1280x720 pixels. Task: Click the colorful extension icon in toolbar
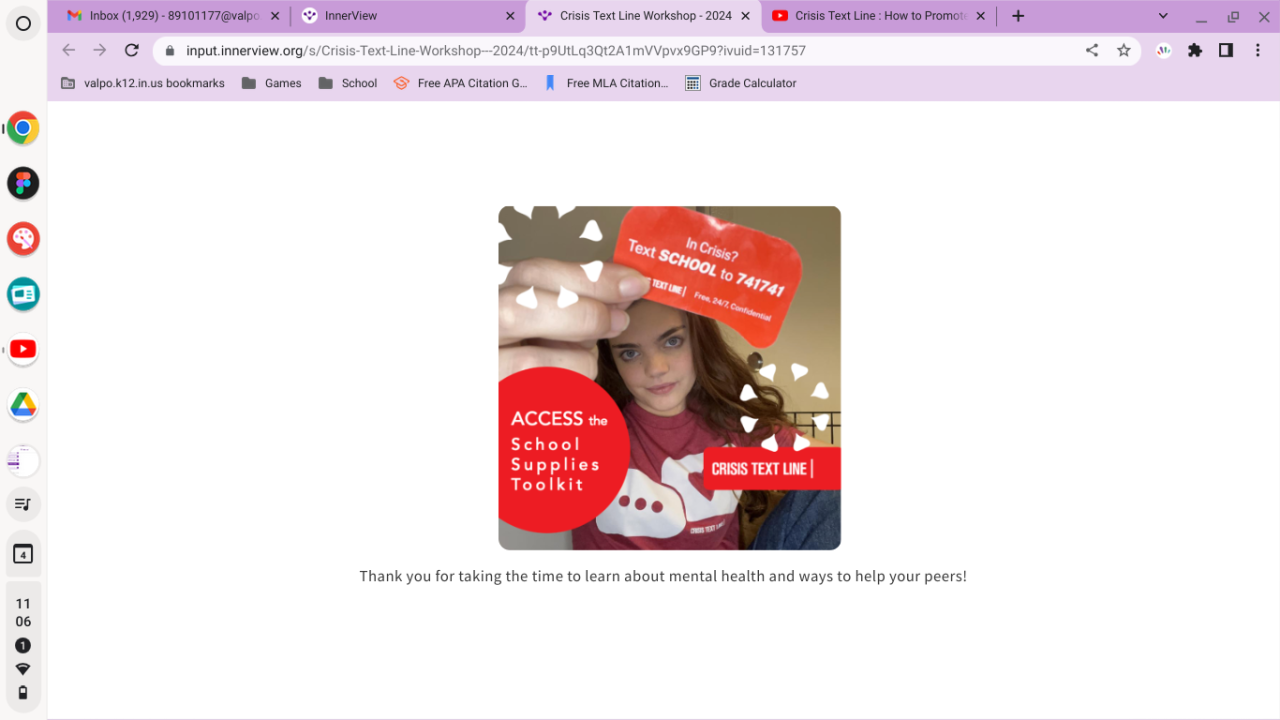pyautogui.click(x=1164, y=50)
